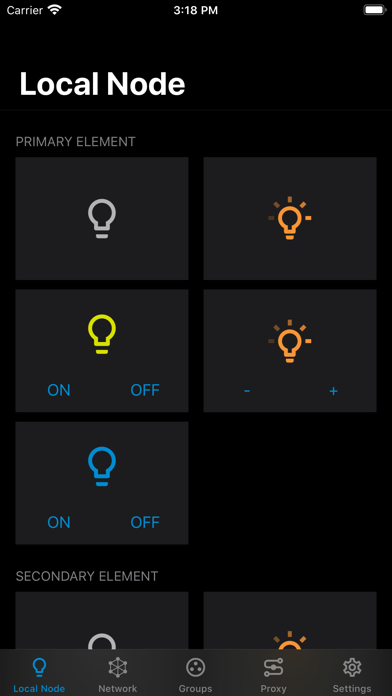Tap the gray bulb icon in Primary Element
The image size is (392, 696).
102,218
